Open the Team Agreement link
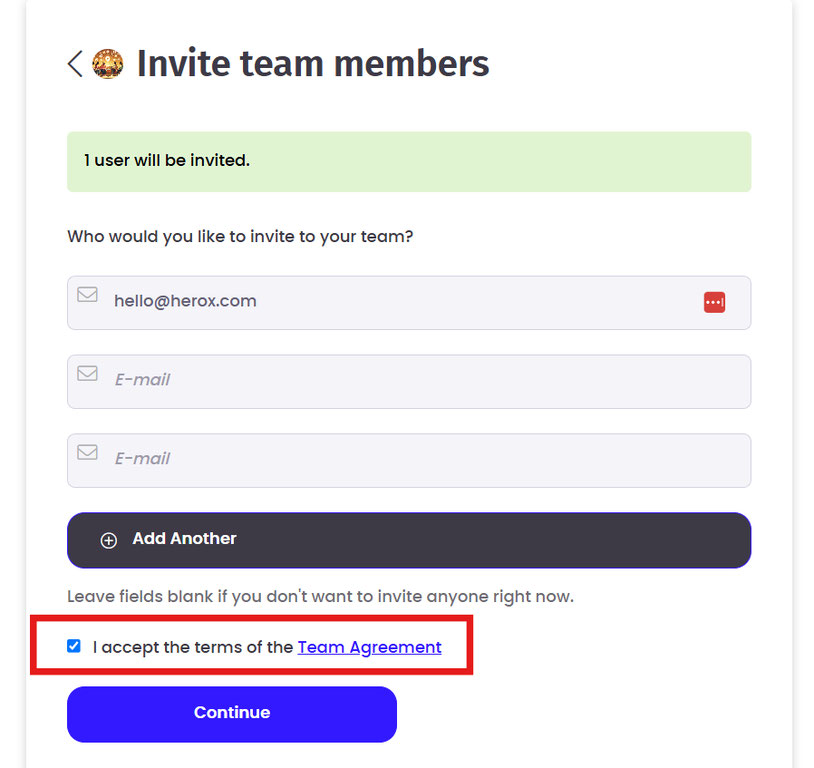814x768 pixels. (x=369, y=647)
